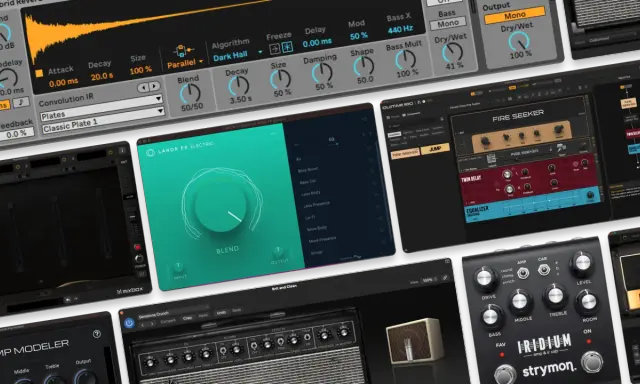Click the ON footswitch on Iridium

591,361
